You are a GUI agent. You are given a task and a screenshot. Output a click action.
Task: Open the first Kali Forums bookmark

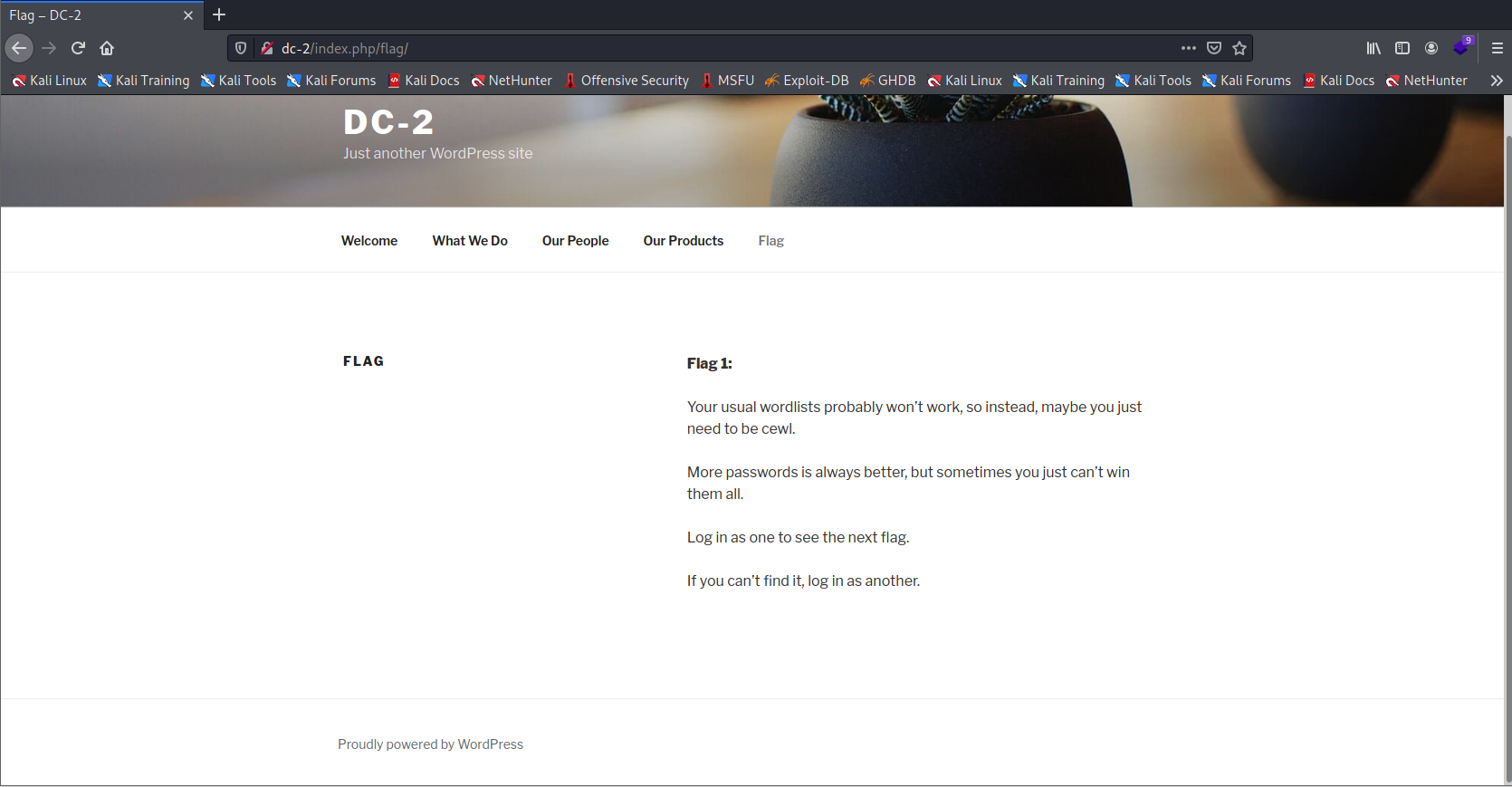click(331, 81)
